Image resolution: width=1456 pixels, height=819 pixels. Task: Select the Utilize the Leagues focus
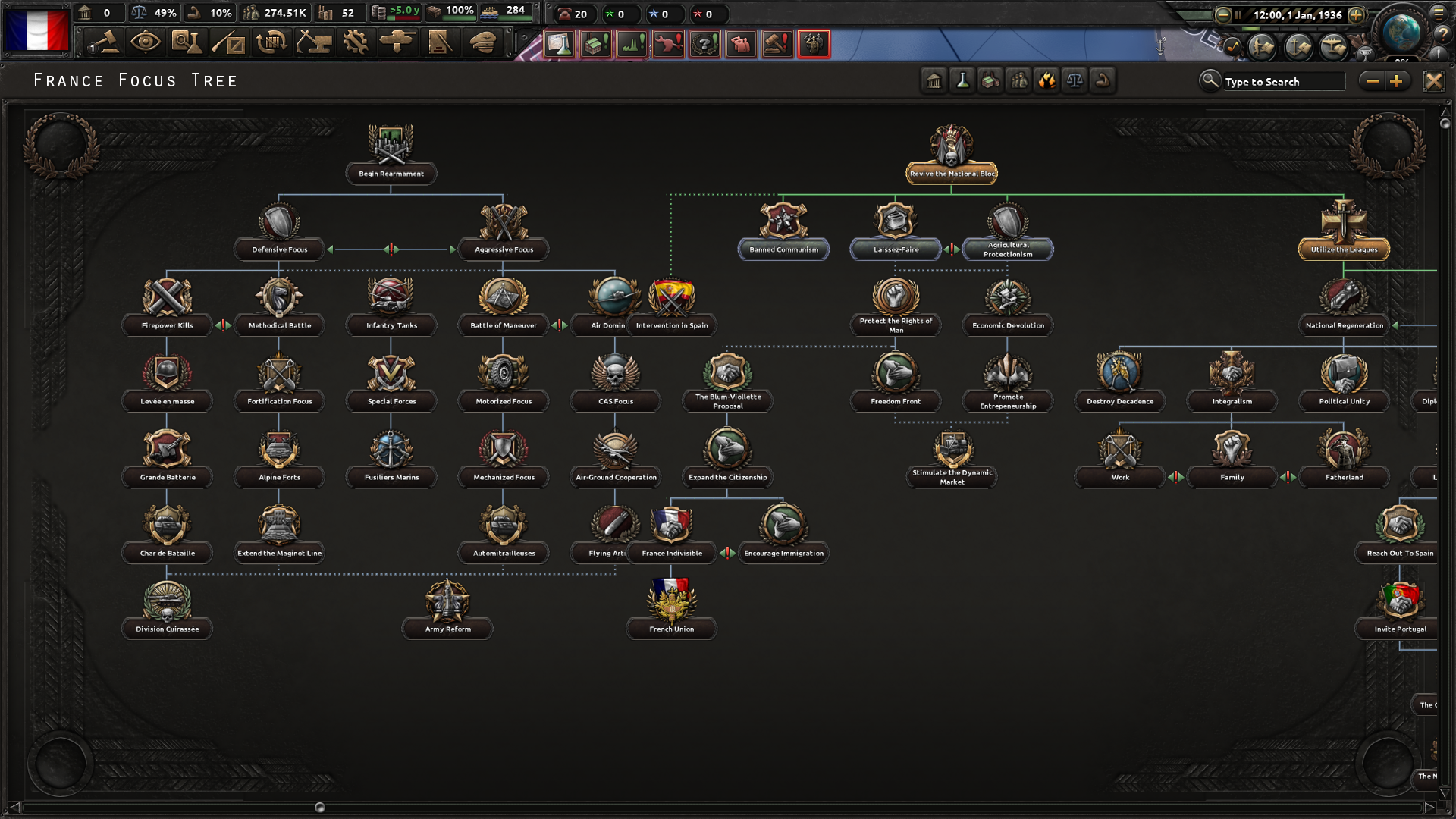click(1344, 231)
